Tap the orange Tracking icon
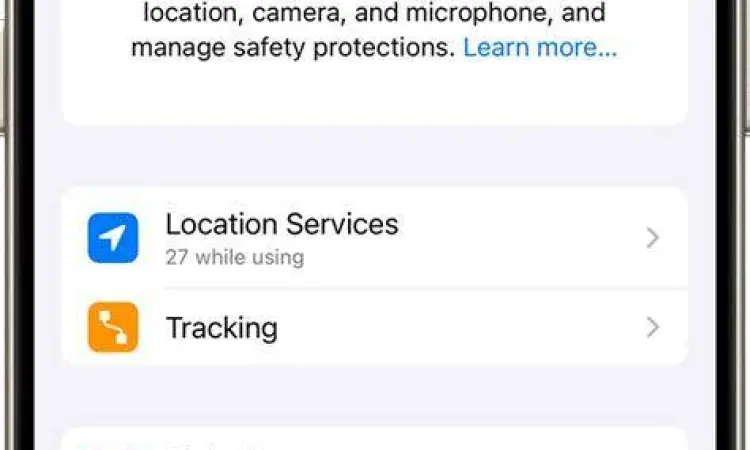Viewport: 750px width, 450px height. (113, 327)
